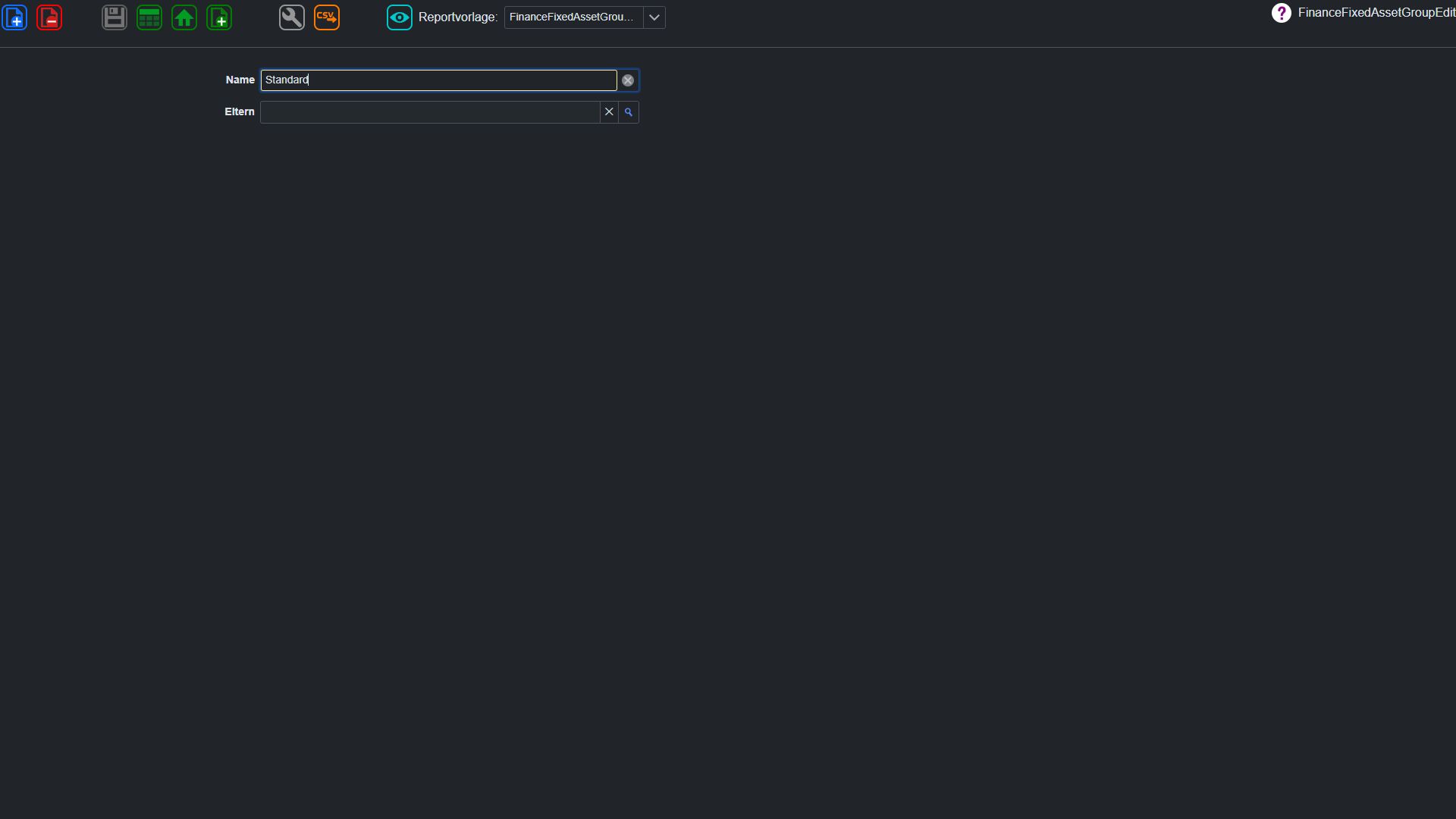Toggle the teal eye preview icon
The image size is (1456, 819).
click(400, 17)
